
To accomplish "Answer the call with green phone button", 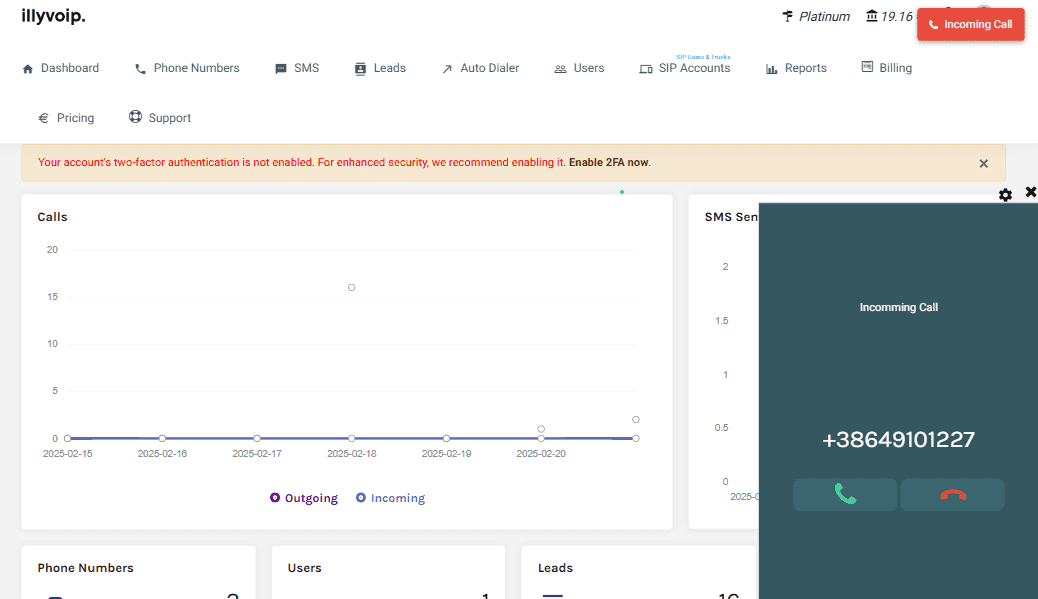I will tap(845, 494).
